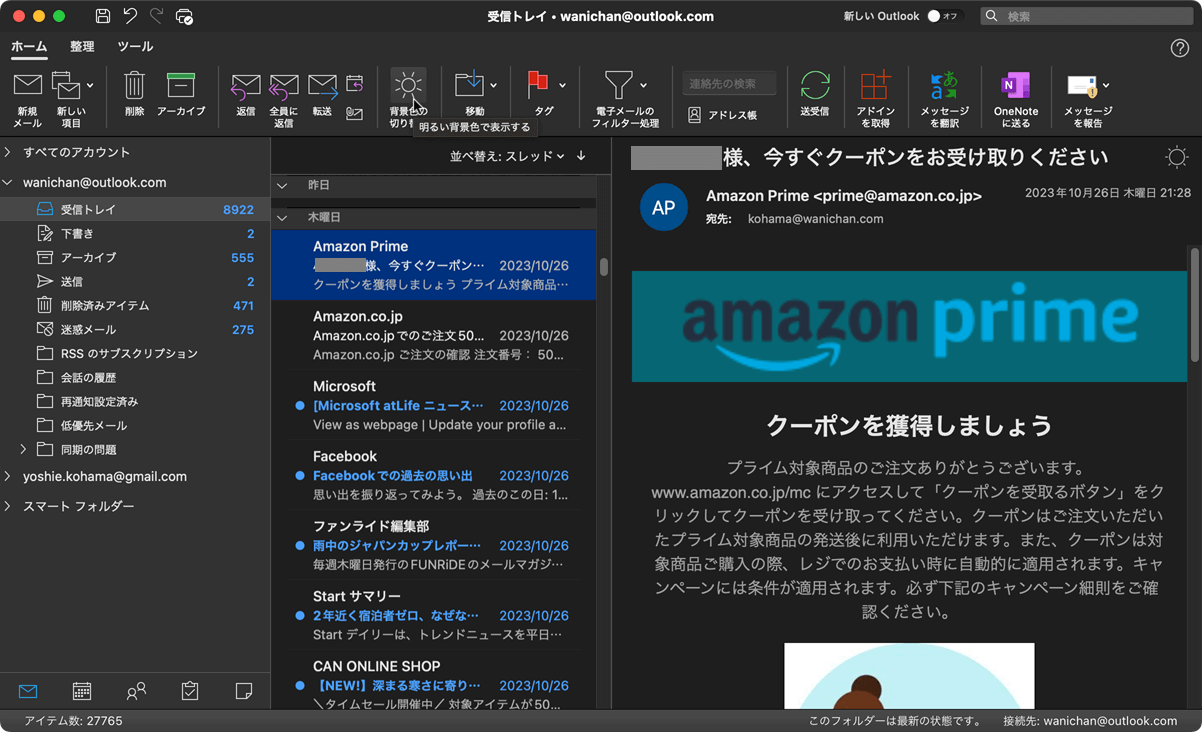Viewport: 1202px width, 732px height.
Task: Open the メッセージを報告 dropdown arrow
Action: click(1106, 86)
